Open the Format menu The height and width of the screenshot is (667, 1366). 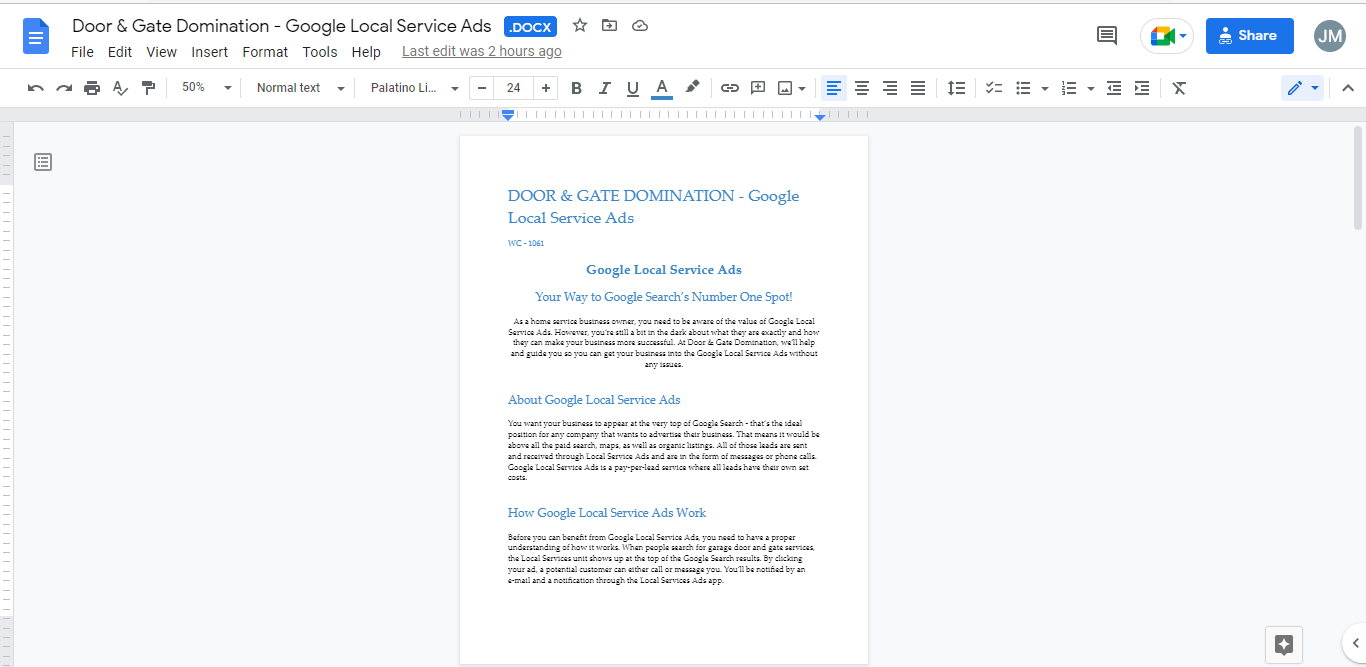265,52
